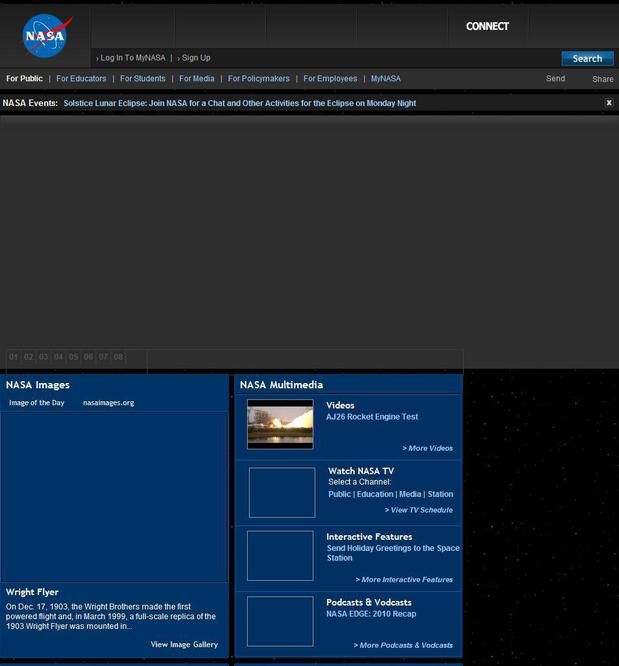Go to slide 03 in the feature carousel
This screenshot has height=666, width=619.
tap(43, 357)
